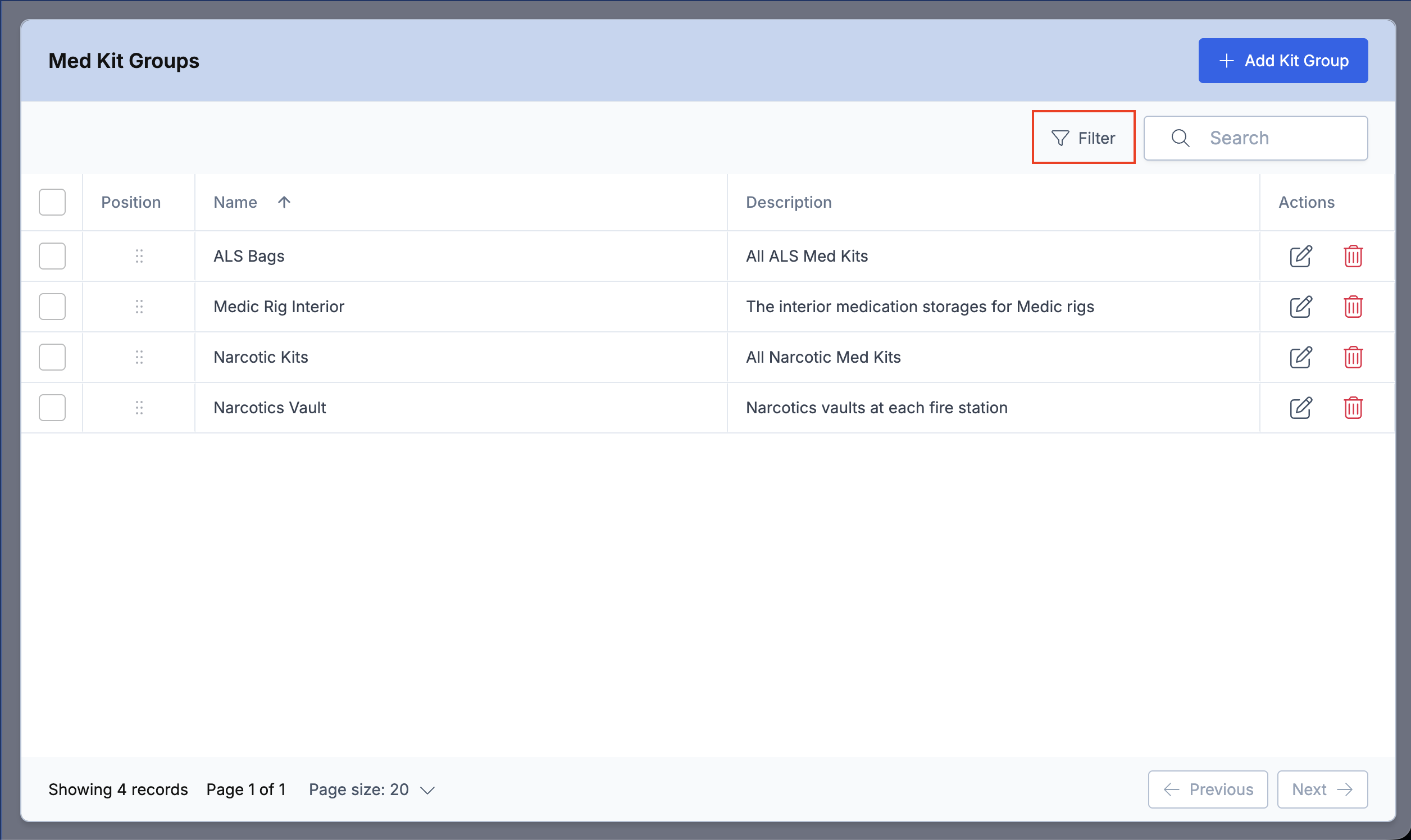Edit the Narcotics Vault group
The image size is (1411, 840).
pos(1300,408)
